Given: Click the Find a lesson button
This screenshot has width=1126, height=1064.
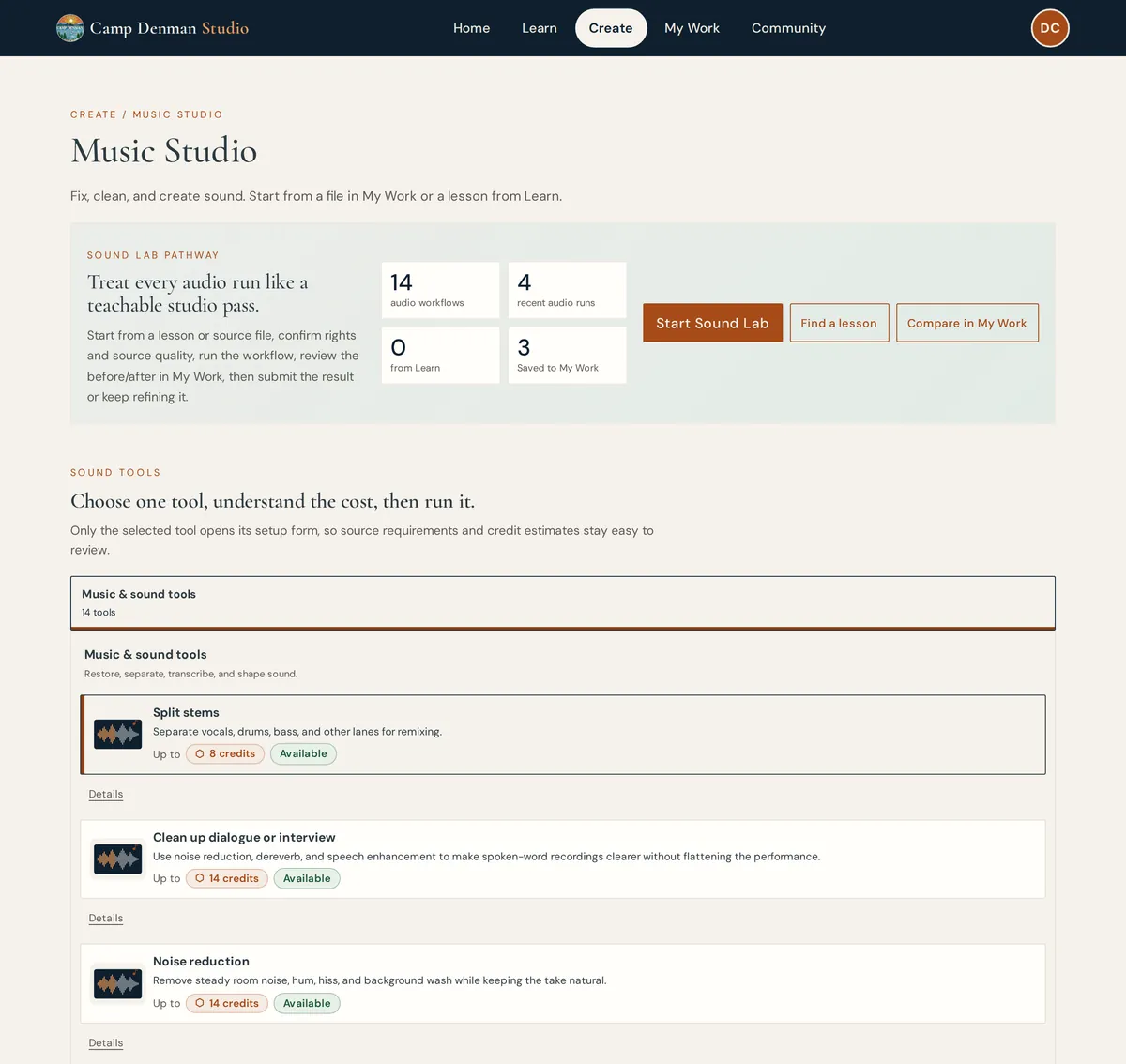Looking at the screenshot, I should click(x=839, y=323).
